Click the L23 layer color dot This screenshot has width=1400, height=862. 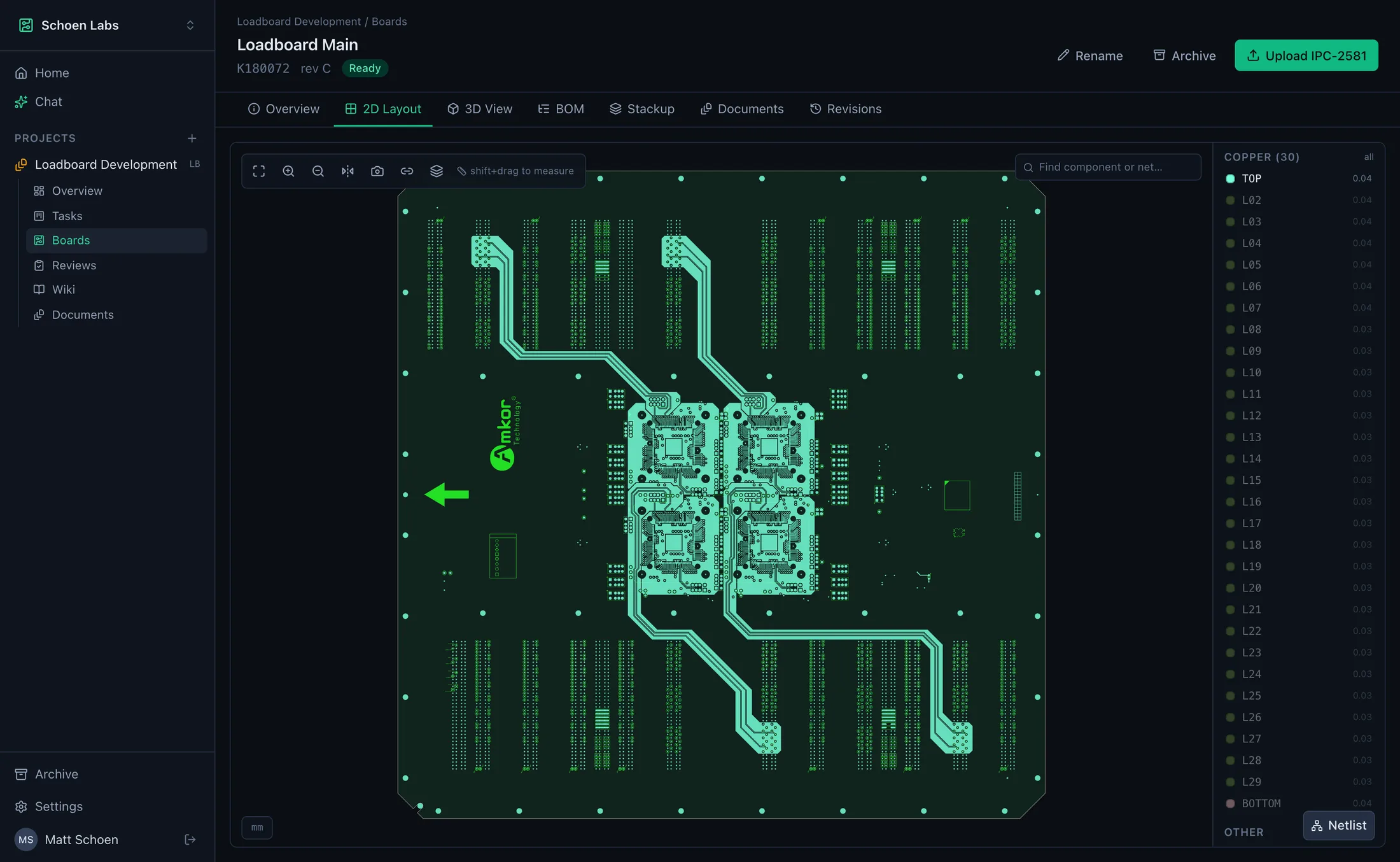tap(1230, 653)
